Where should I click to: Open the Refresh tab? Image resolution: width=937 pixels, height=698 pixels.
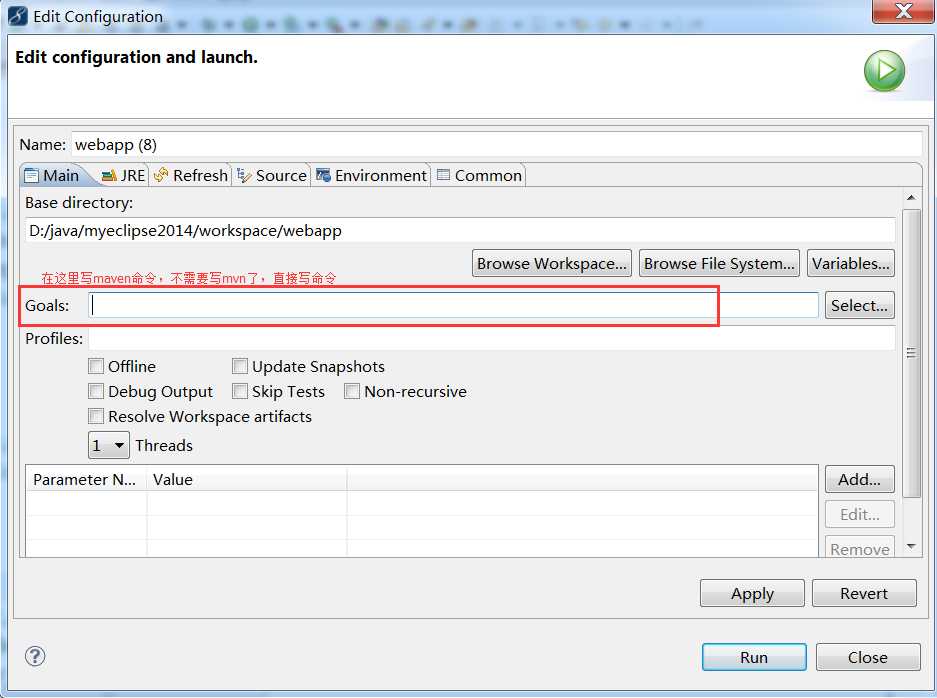click(191, 176)
